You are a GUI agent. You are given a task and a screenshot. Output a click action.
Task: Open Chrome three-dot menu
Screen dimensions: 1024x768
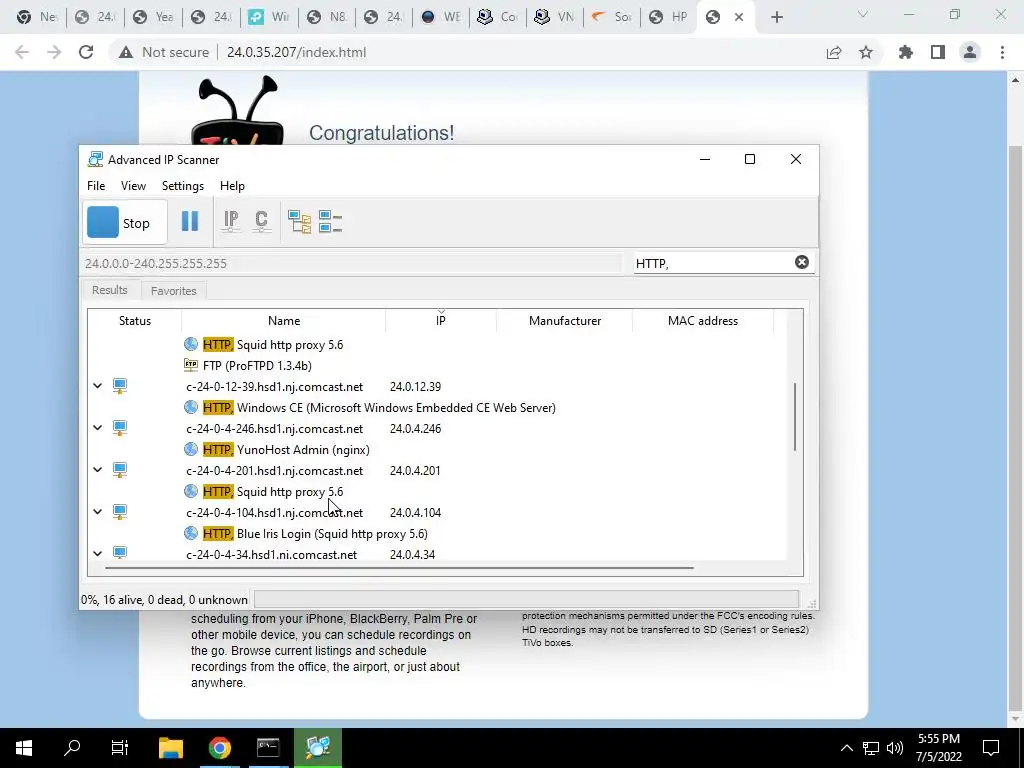click(x=1002, y=52)
